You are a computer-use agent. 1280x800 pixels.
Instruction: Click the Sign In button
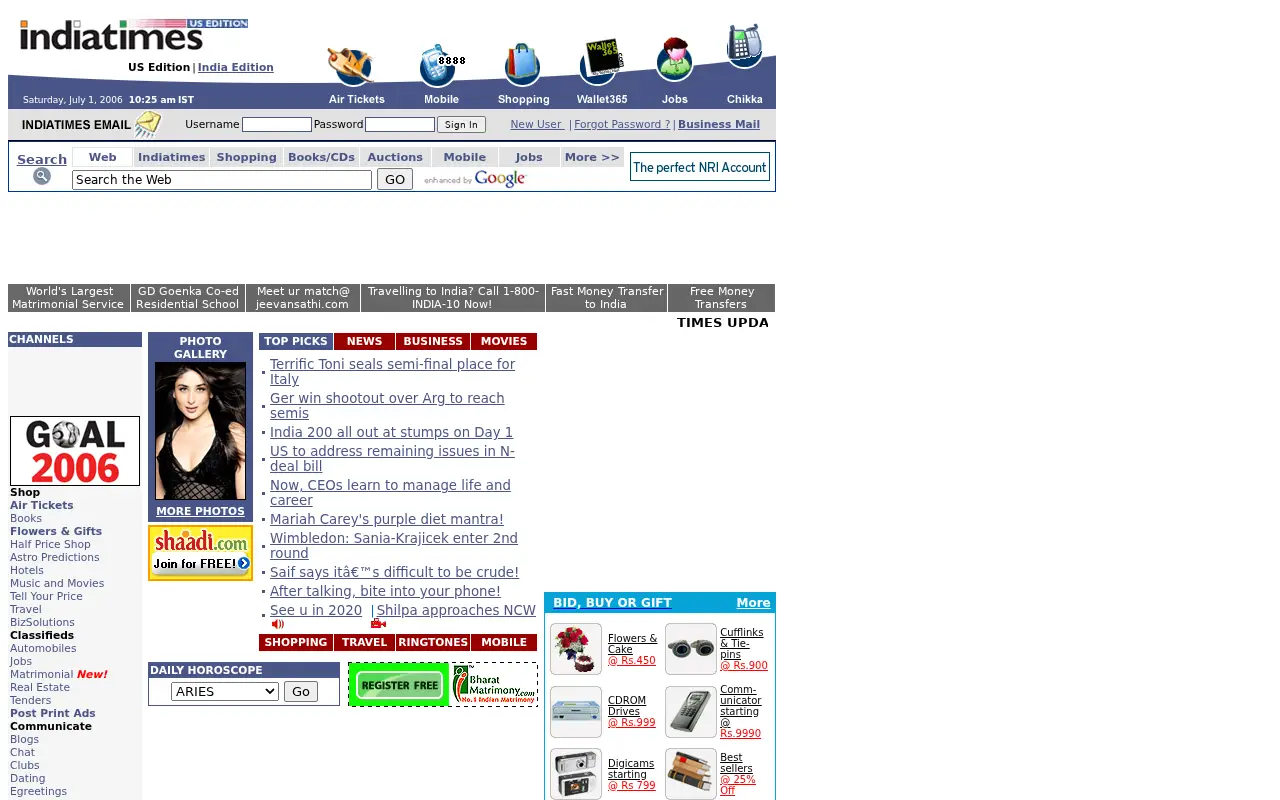tap(461, 125)
